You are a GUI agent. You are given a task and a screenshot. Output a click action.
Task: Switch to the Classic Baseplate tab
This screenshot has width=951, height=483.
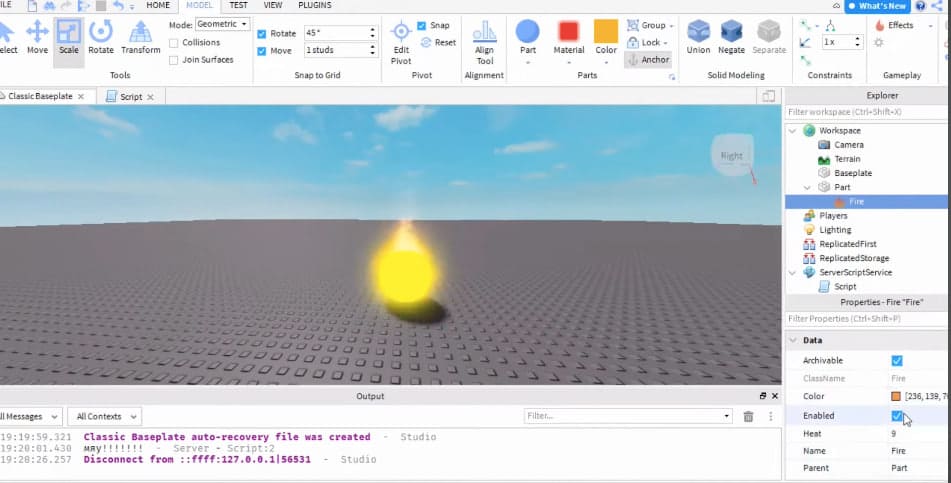[41, 96]
